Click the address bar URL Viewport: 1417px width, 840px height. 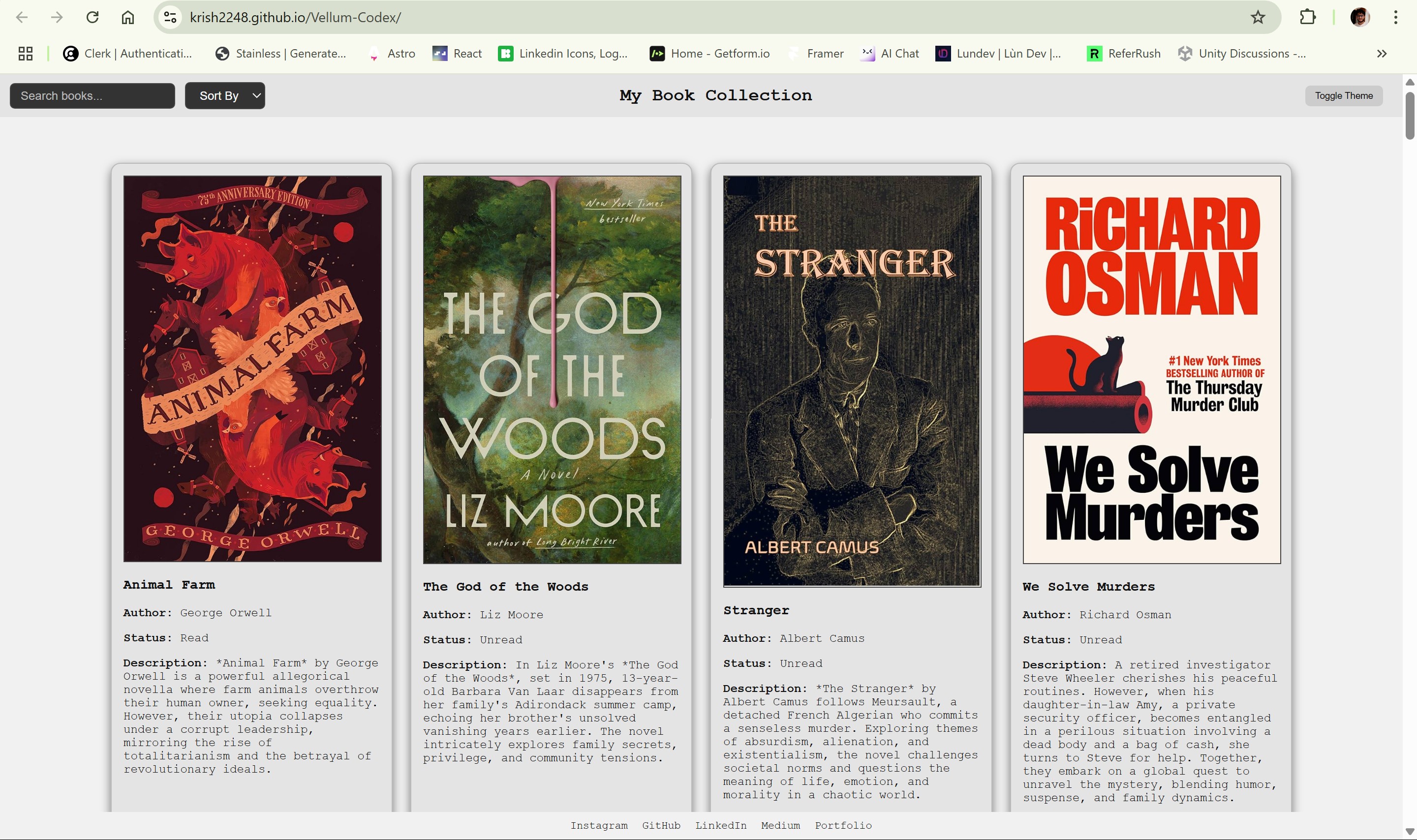tap(296, 18)
